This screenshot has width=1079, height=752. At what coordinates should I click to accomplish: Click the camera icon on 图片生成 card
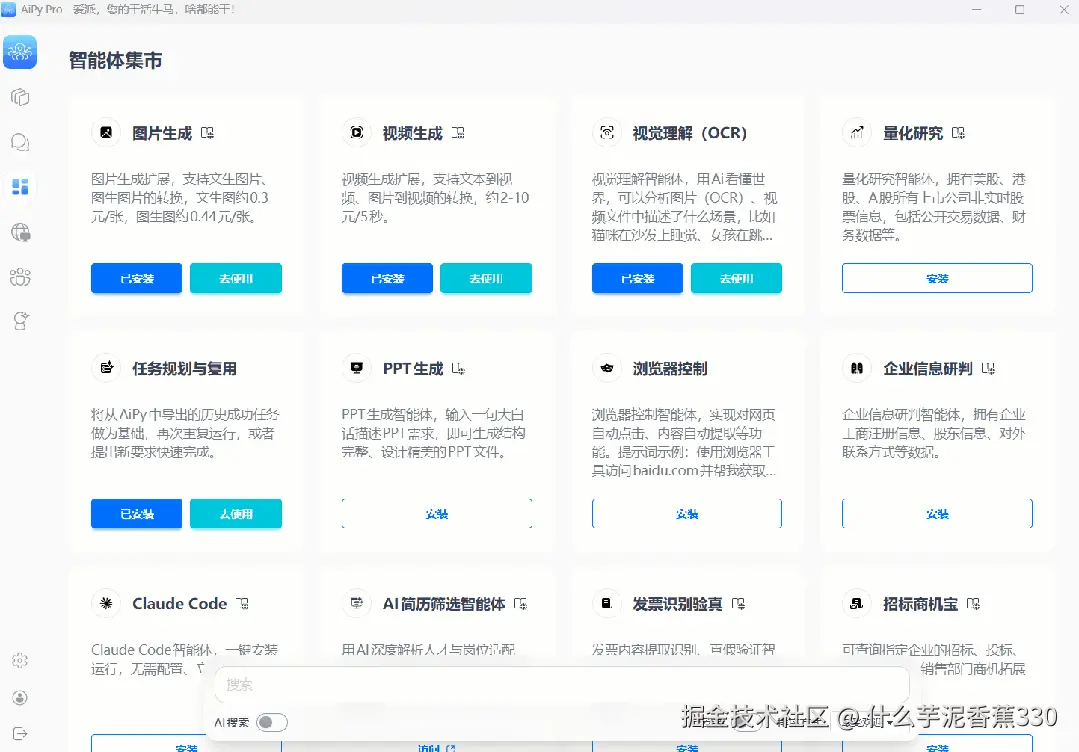click(x=106, y=131)
